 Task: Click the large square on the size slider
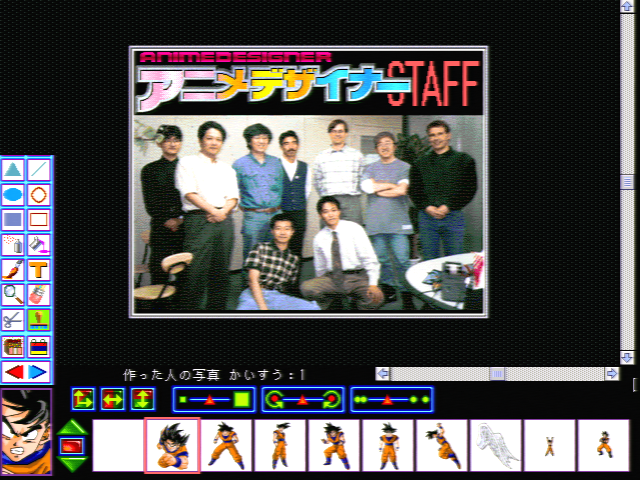(242, 400)
